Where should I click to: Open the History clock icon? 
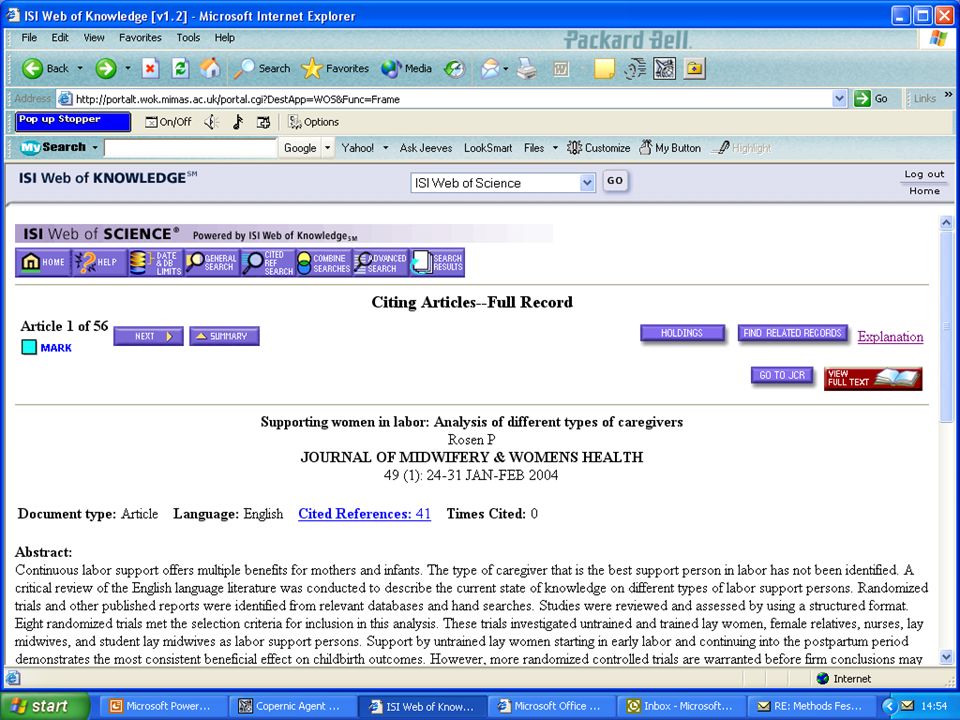(455, 69)
